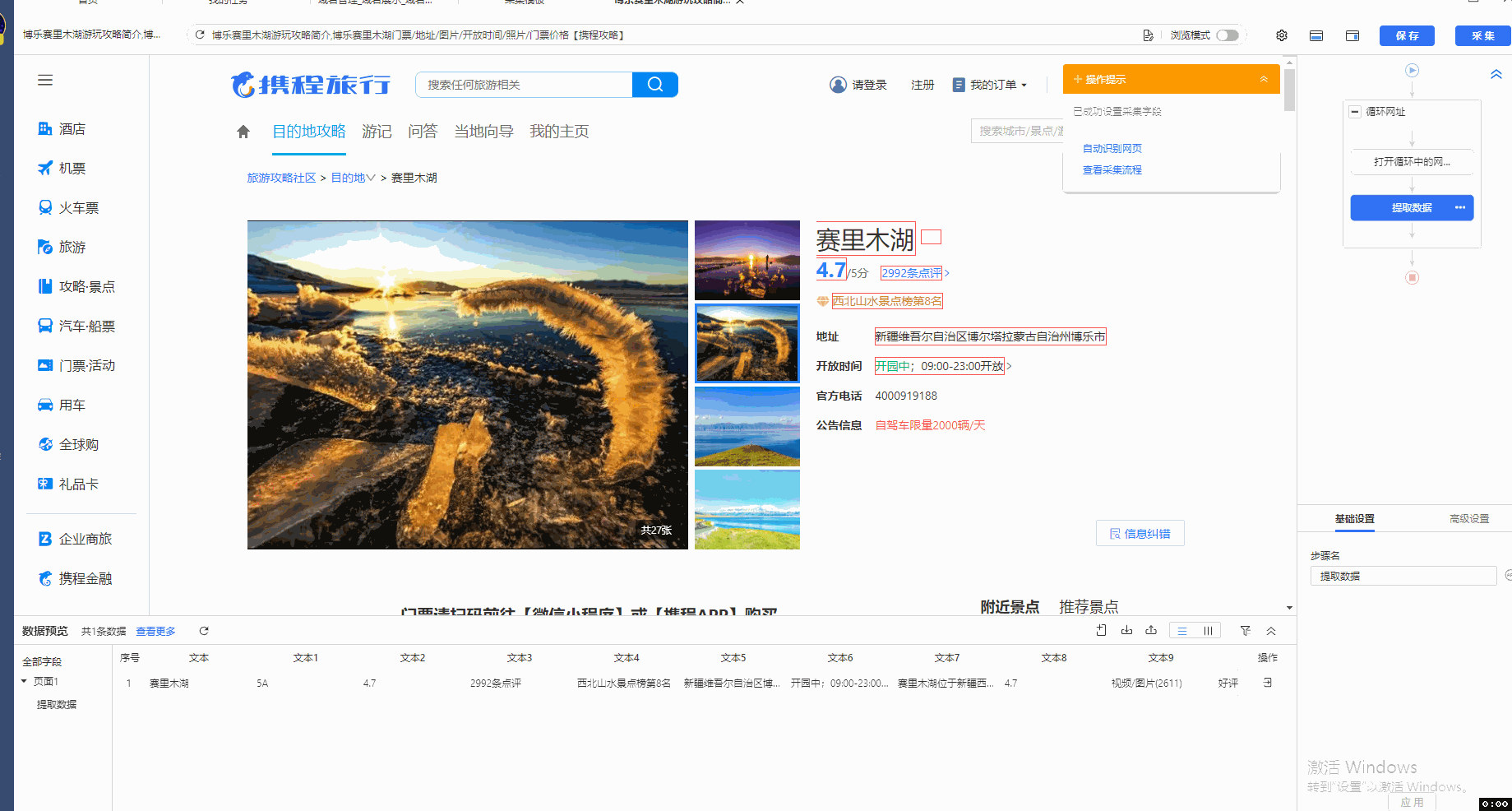Viewport: 1512px width, 811px height.
Task: Switch to 目的地攻略 tab
Action: [309, 132]
